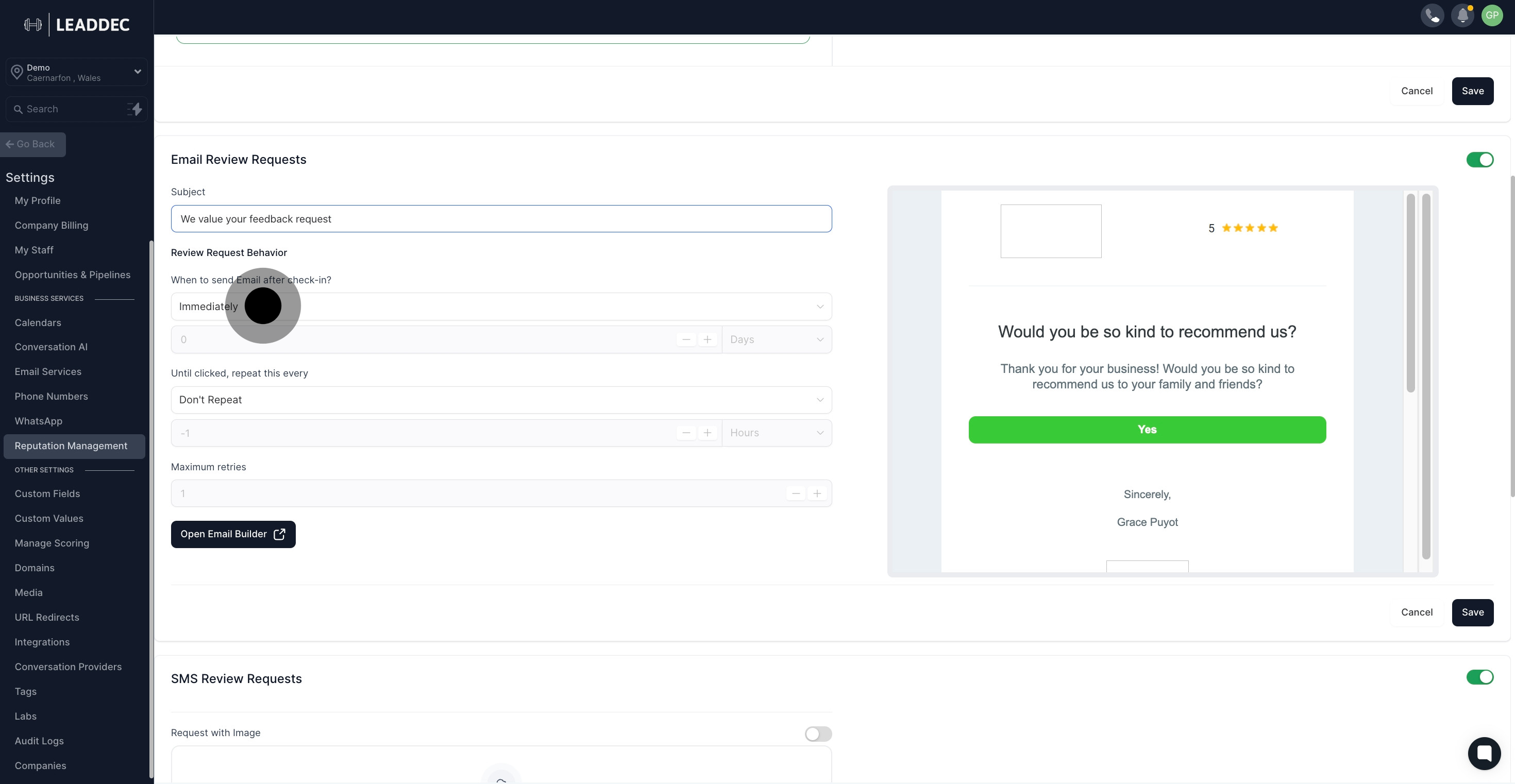Click the main page vertical scrollbar

click(x=1512, y=335)
